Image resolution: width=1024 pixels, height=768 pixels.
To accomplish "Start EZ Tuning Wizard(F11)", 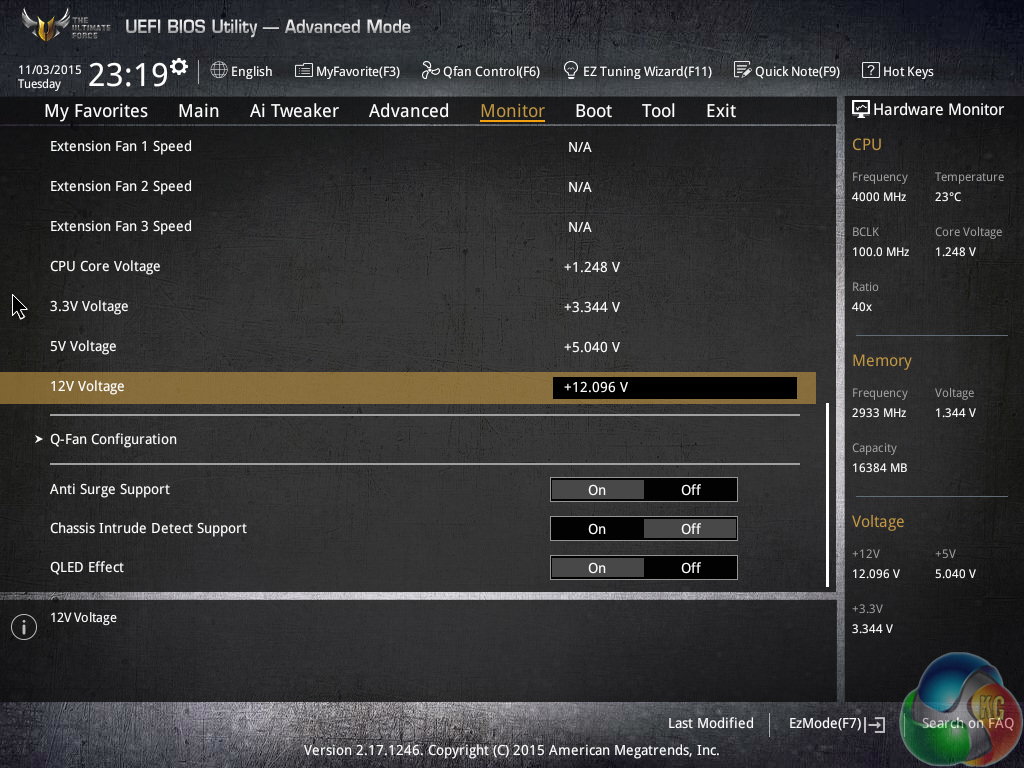I will click(647, 71).
